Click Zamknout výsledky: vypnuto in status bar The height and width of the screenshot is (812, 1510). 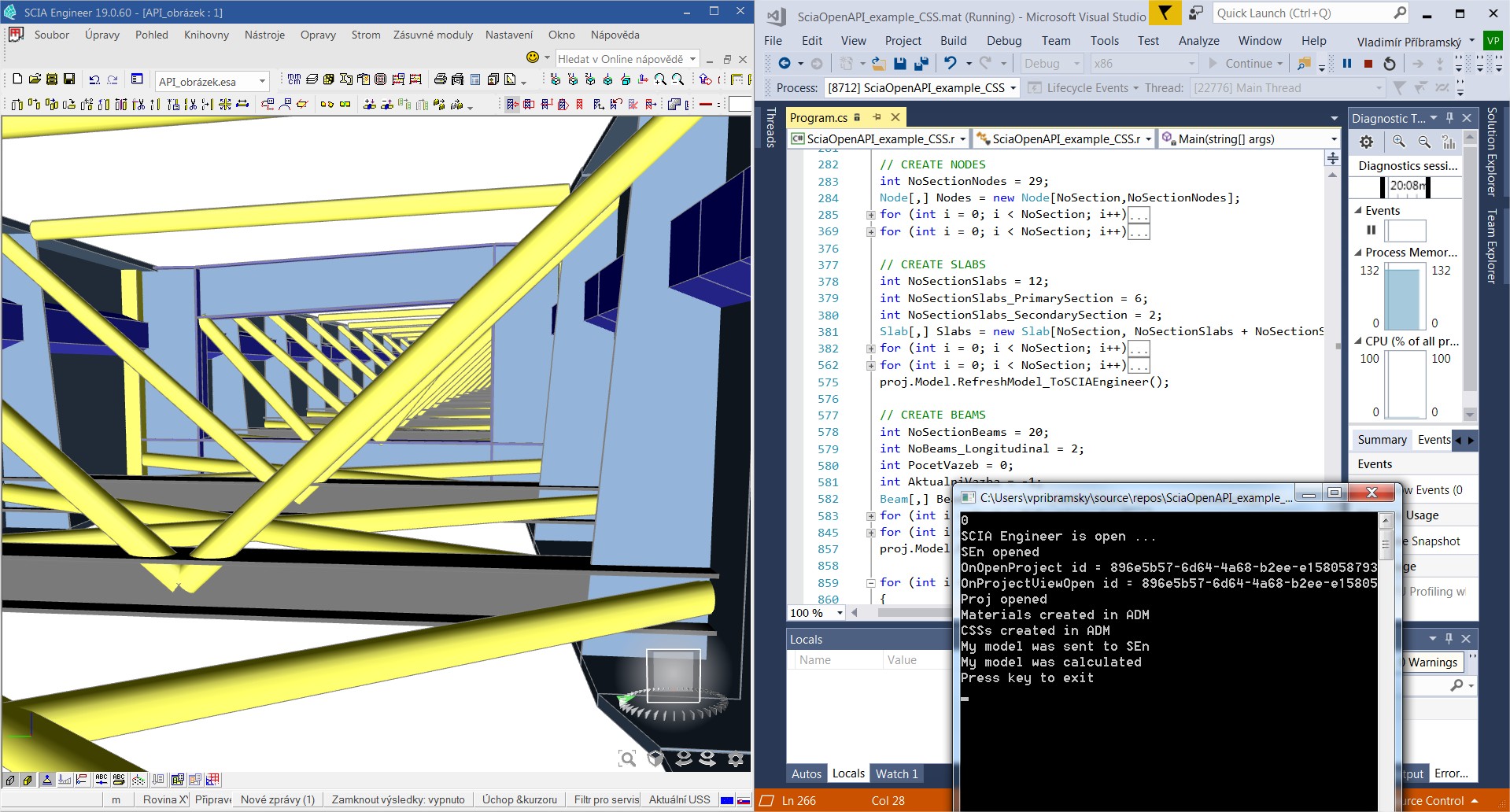398,799
